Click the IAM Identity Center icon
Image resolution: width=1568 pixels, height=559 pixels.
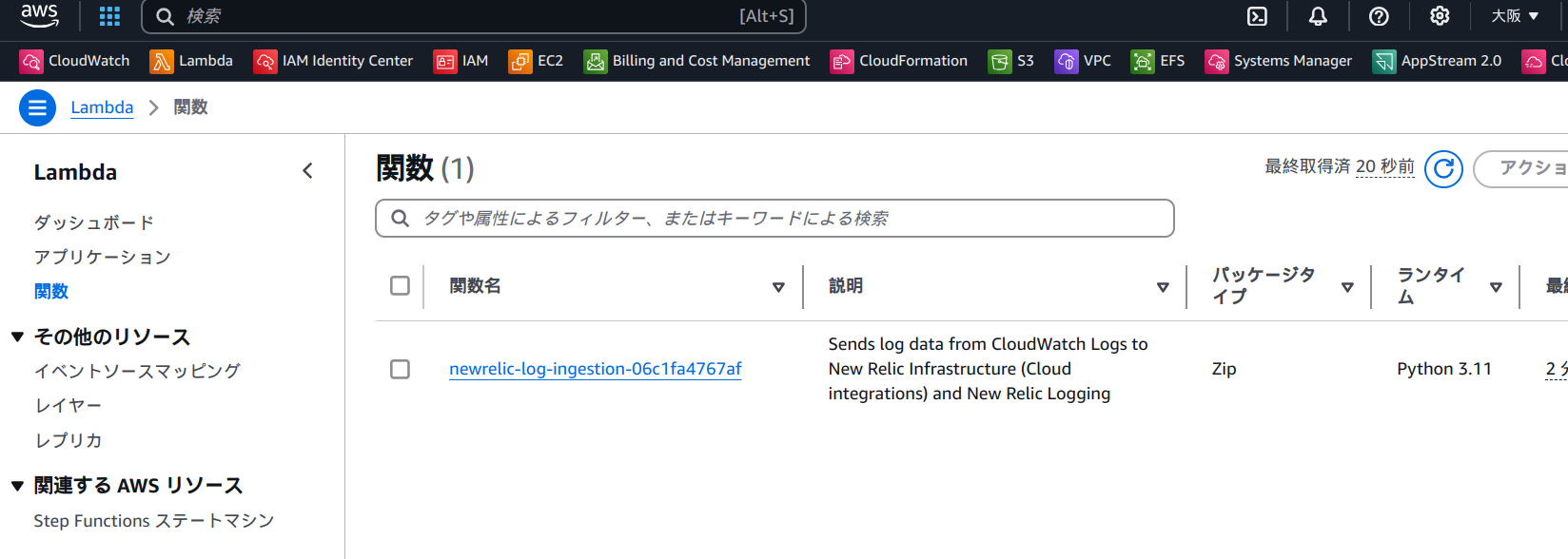tap(265, 61)
